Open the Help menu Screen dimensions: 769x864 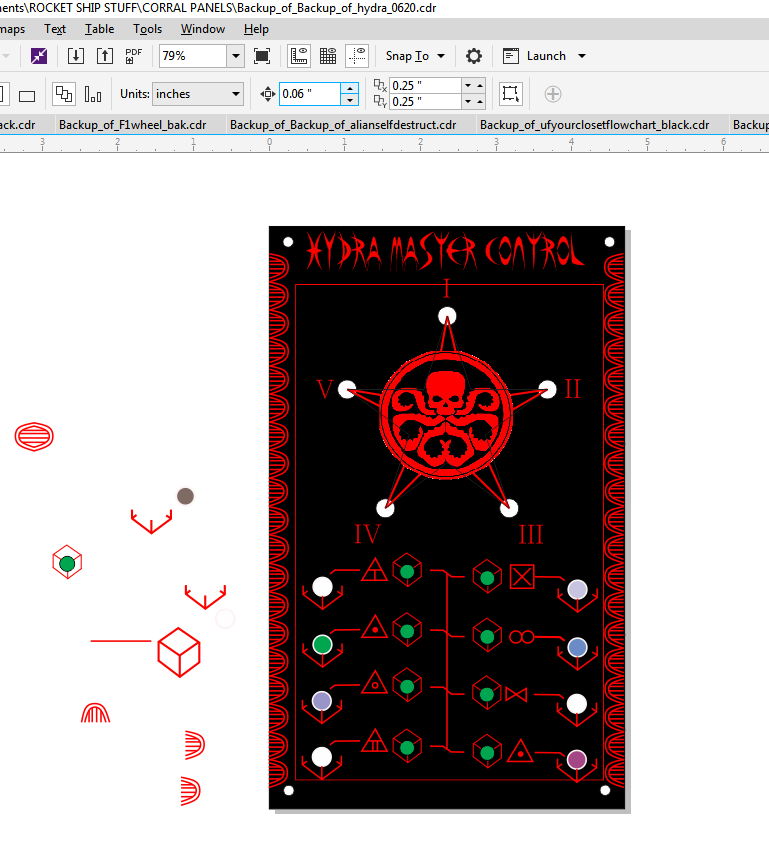[x=256, y=29]
